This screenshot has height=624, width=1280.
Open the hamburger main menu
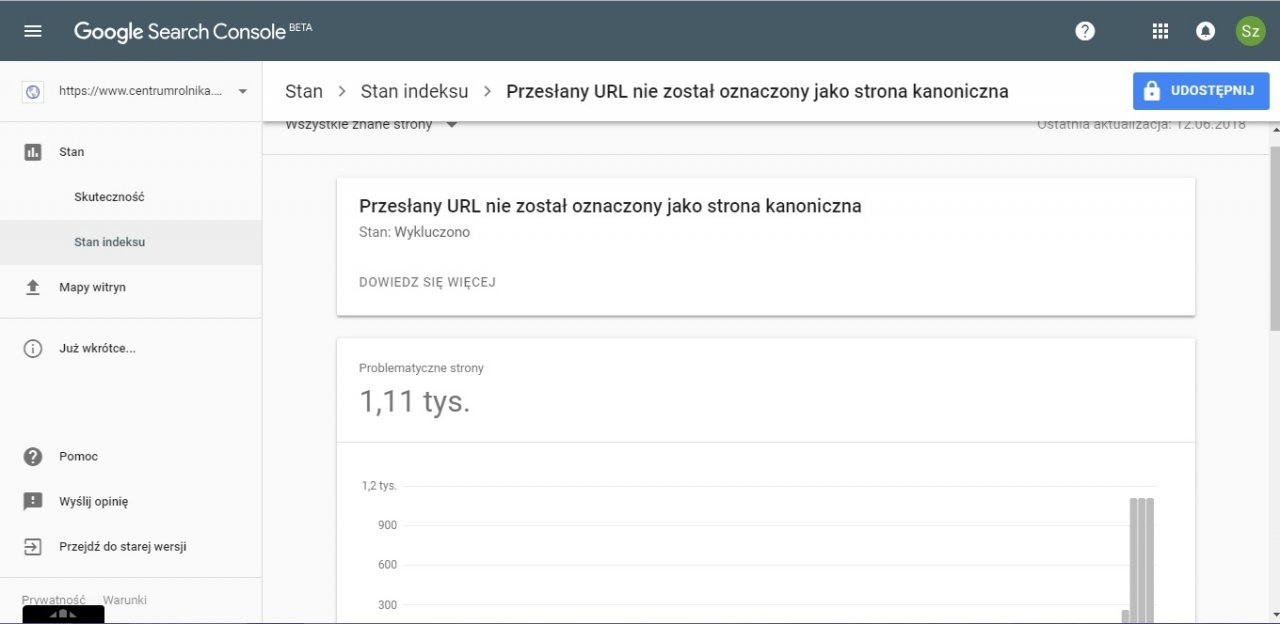33,31
